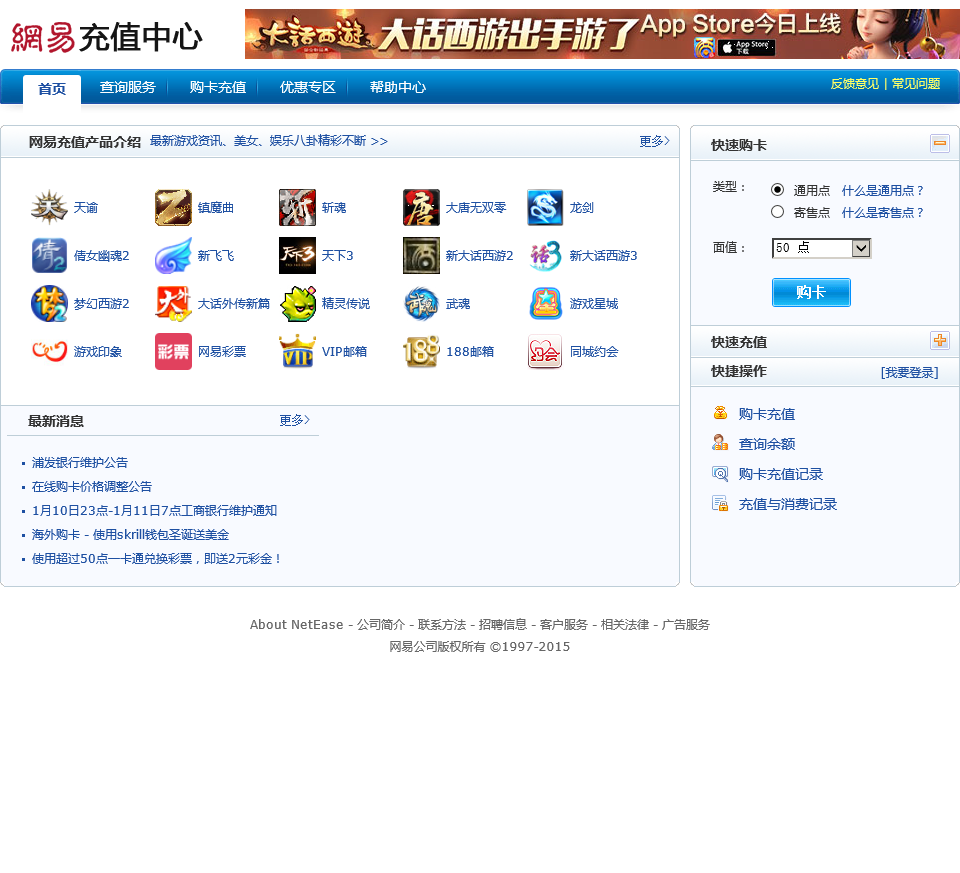This screenshot has width=960, height=873.
Task: Click the 新飞飞 wing icon
Action: [x=173, y=255]
